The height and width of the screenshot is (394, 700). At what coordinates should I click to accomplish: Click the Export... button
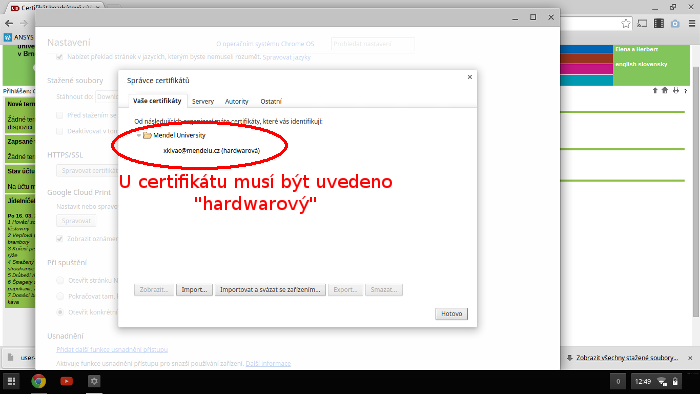(x=346, y=290)
